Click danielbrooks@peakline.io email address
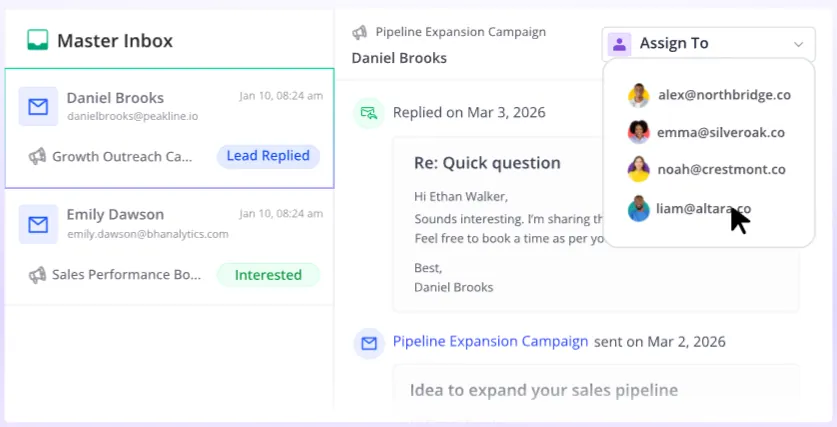This screenshot has height=427, width=837. [132, 116]
